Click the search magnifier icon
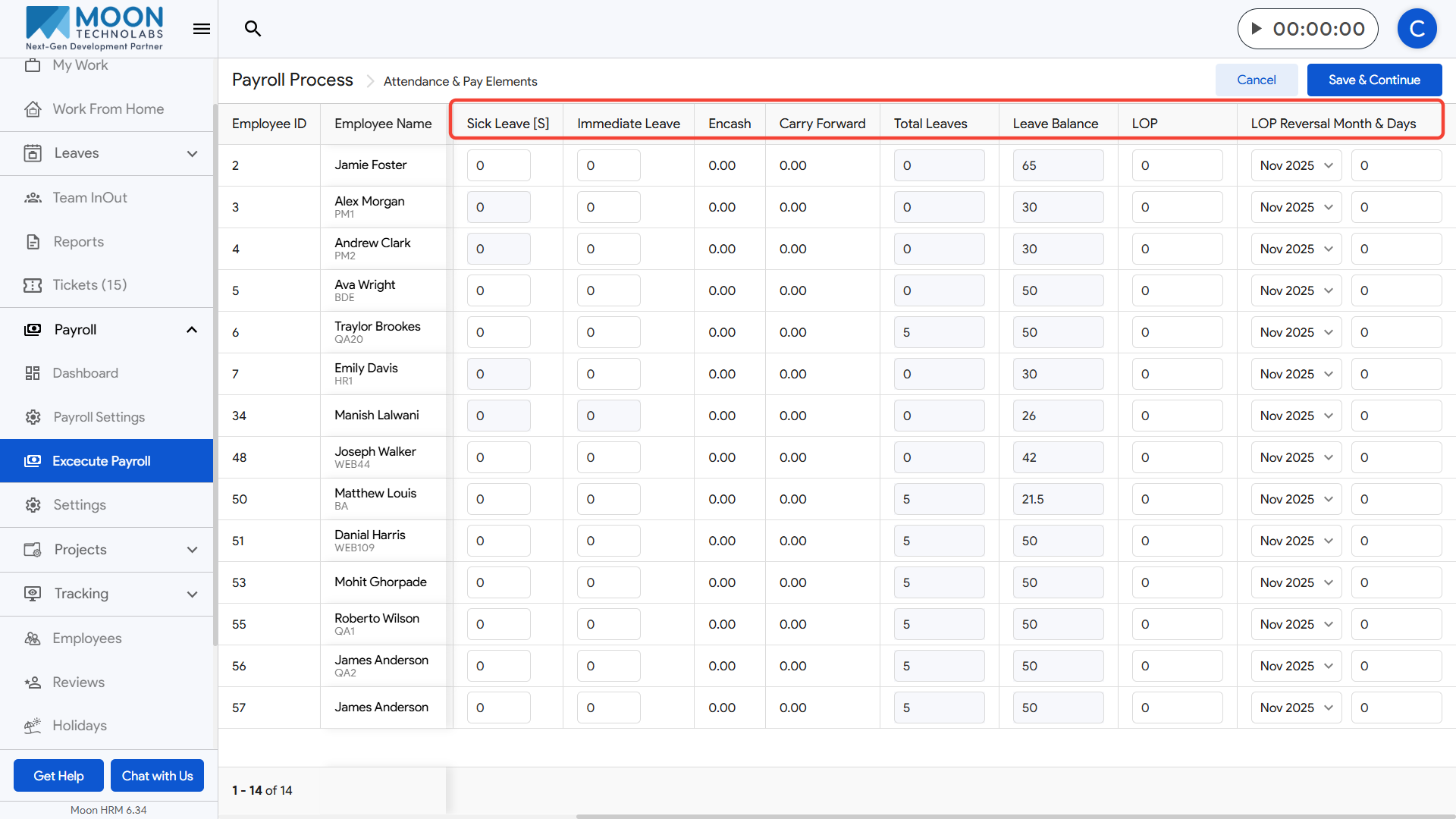The image size is (1456, 819). click(253, 29)
